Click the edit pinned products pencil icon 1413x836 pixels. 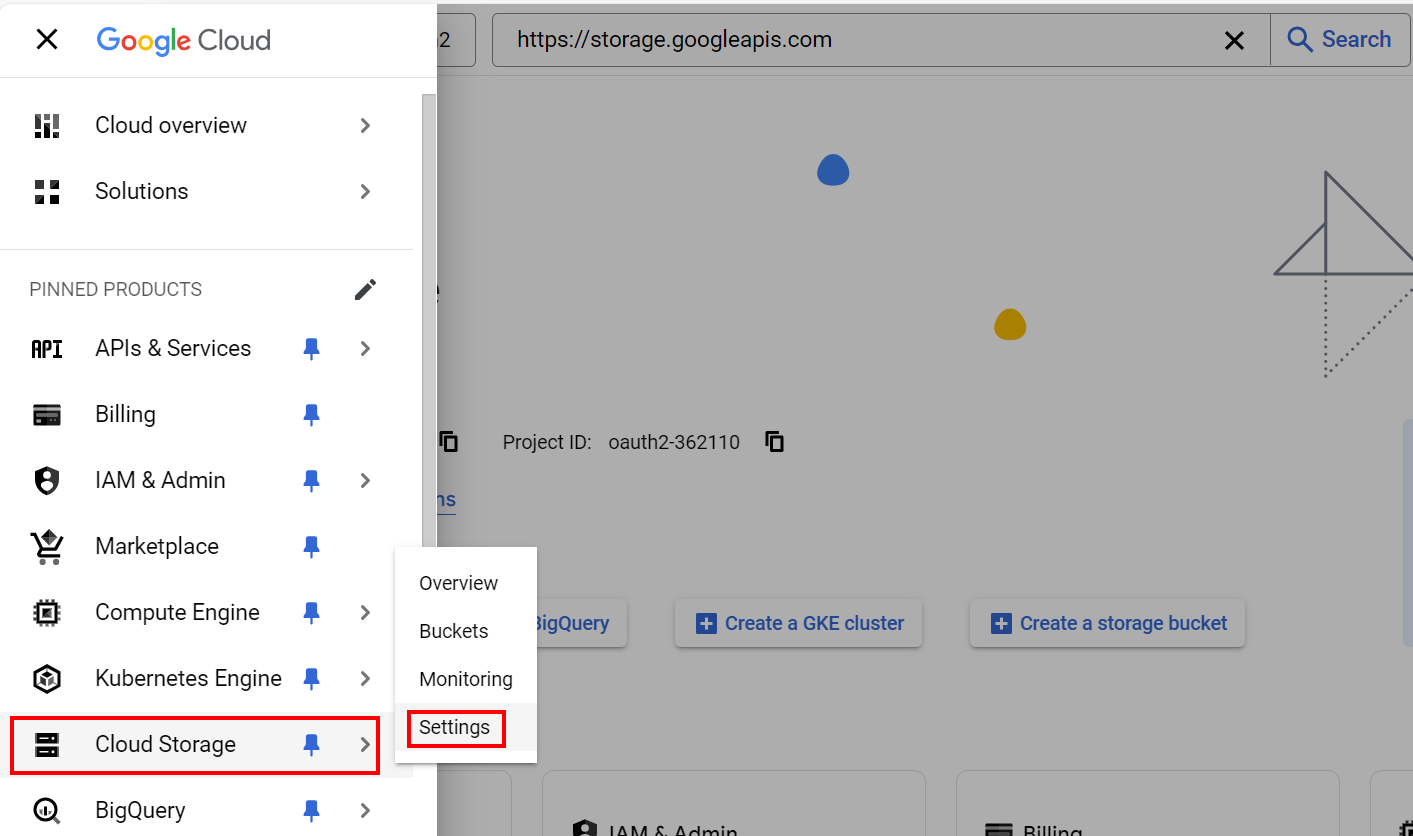pos(365,290)
